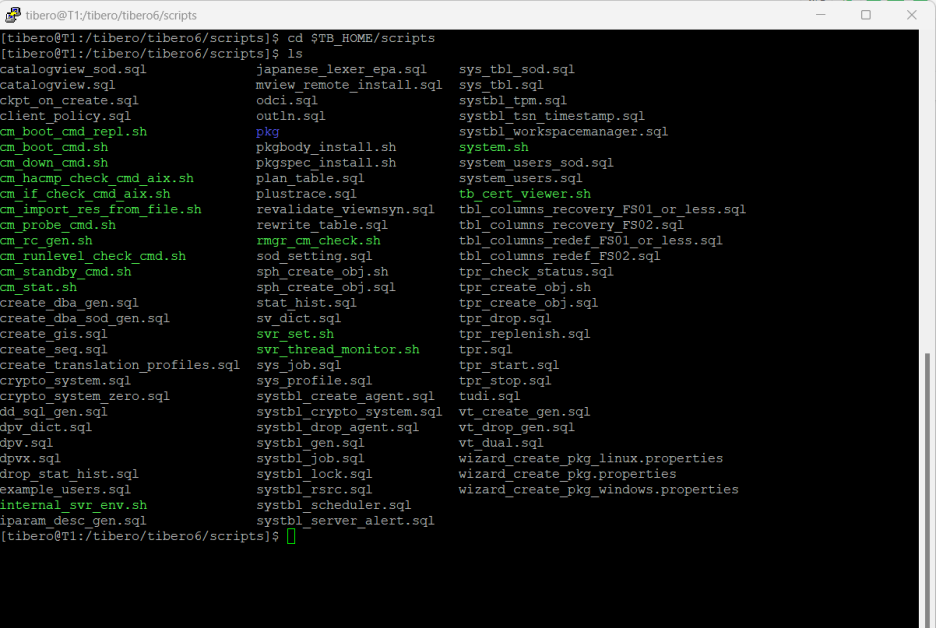Click script cm_boot_cmd_repl.sh
Screen dimensions: 936x628
[73, 131]
